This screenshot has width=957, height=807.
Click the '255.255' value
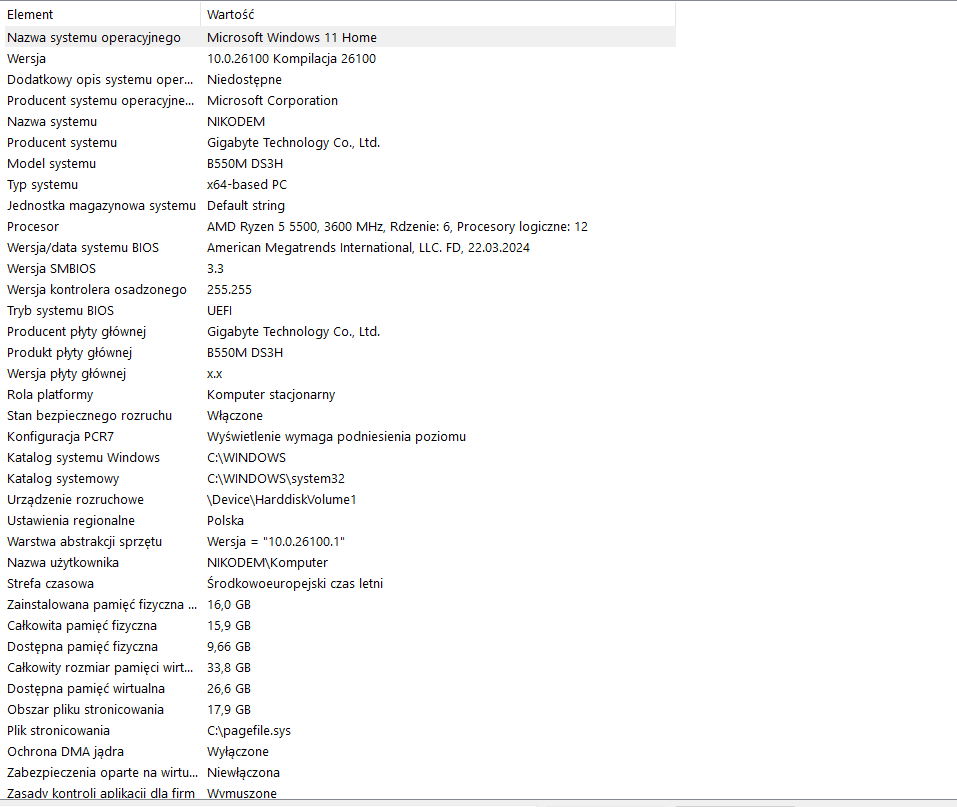[229, 289]
